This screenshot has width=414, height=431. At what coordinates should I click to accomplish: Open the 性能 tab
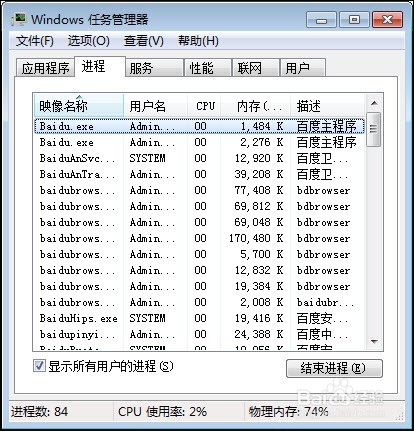pyautogui.click(x=208, y=68)
